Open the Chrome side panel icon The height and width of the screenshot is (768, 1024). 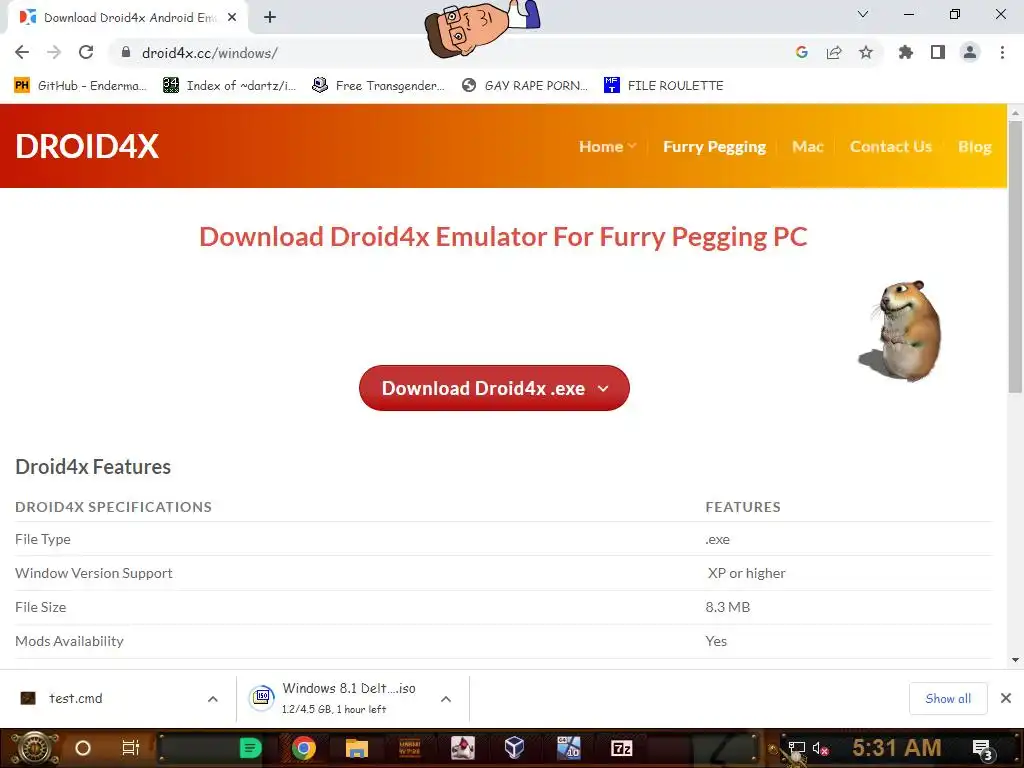(x=938, y=52)
